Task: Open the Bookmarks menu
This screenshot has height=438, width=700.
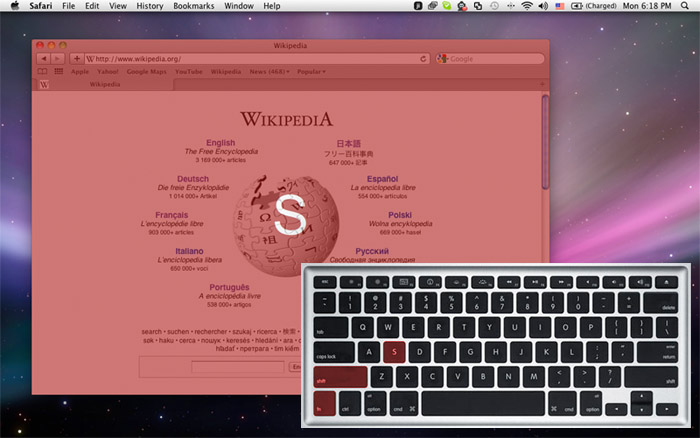Action: (x=194, y=6)
